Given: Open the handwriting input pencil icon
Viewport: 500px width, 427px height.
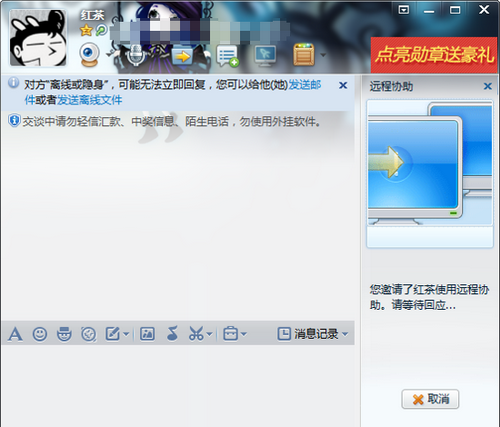Looking at the screenshot, I should pos(113,334).
